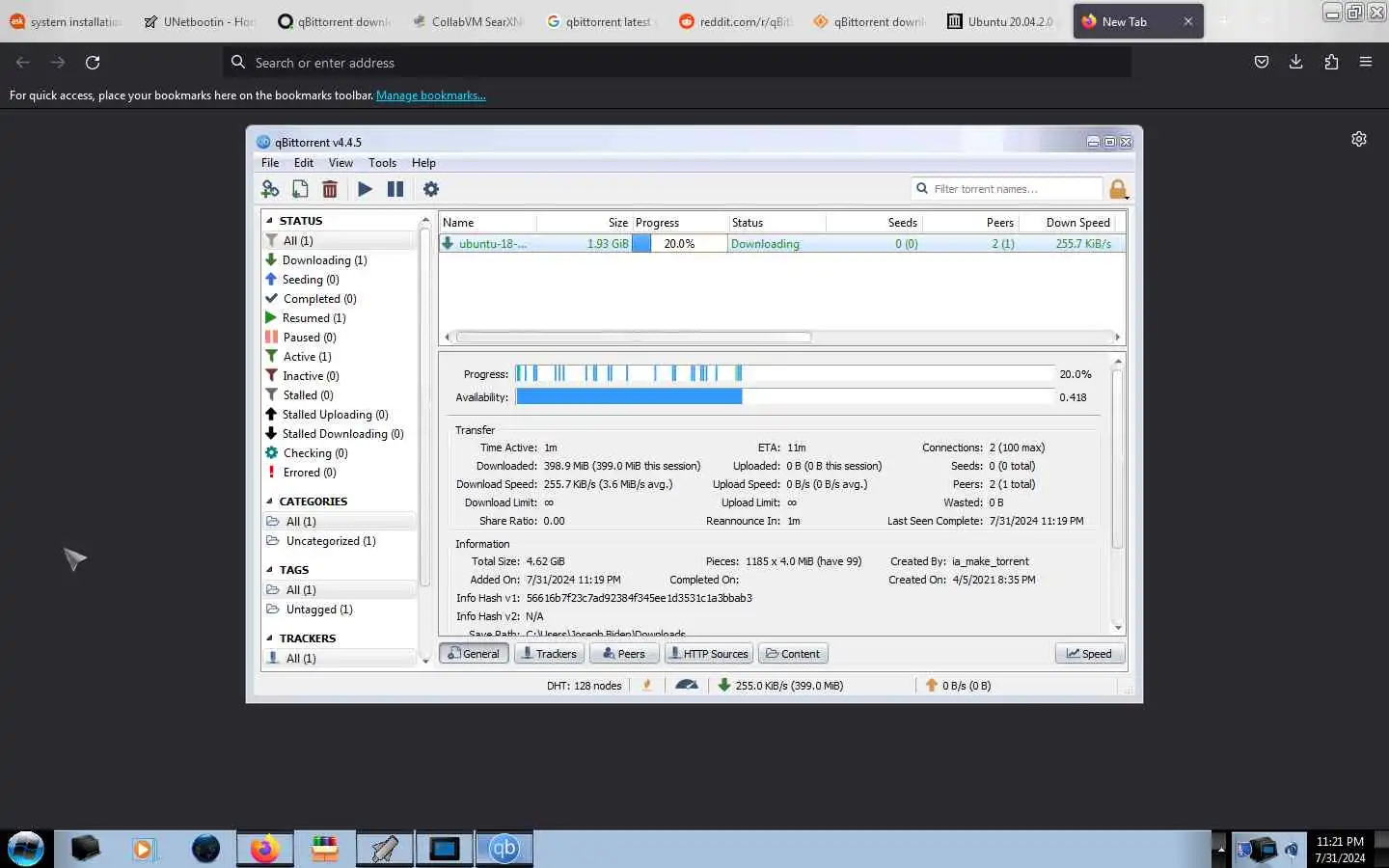Select the Checking (0) status filter
The height and width of the screenshot is (868, 1389).
point(306,453)
